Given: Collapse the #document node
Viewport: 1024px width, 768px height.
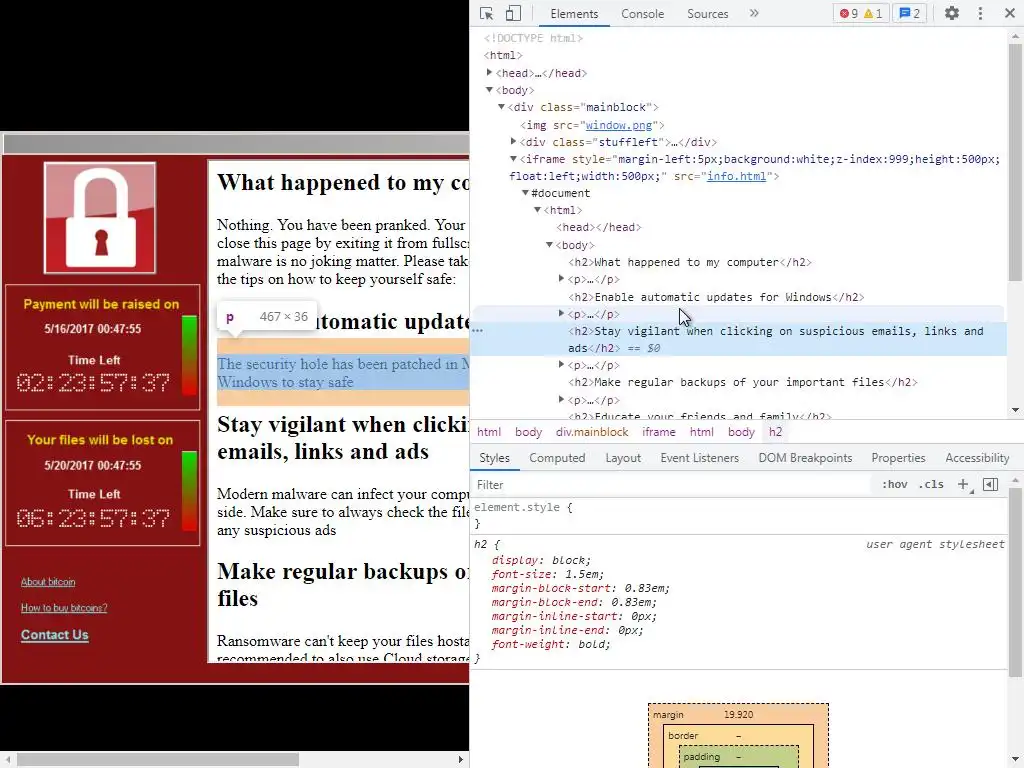Looking at the screenshot, I should (525, 193).
